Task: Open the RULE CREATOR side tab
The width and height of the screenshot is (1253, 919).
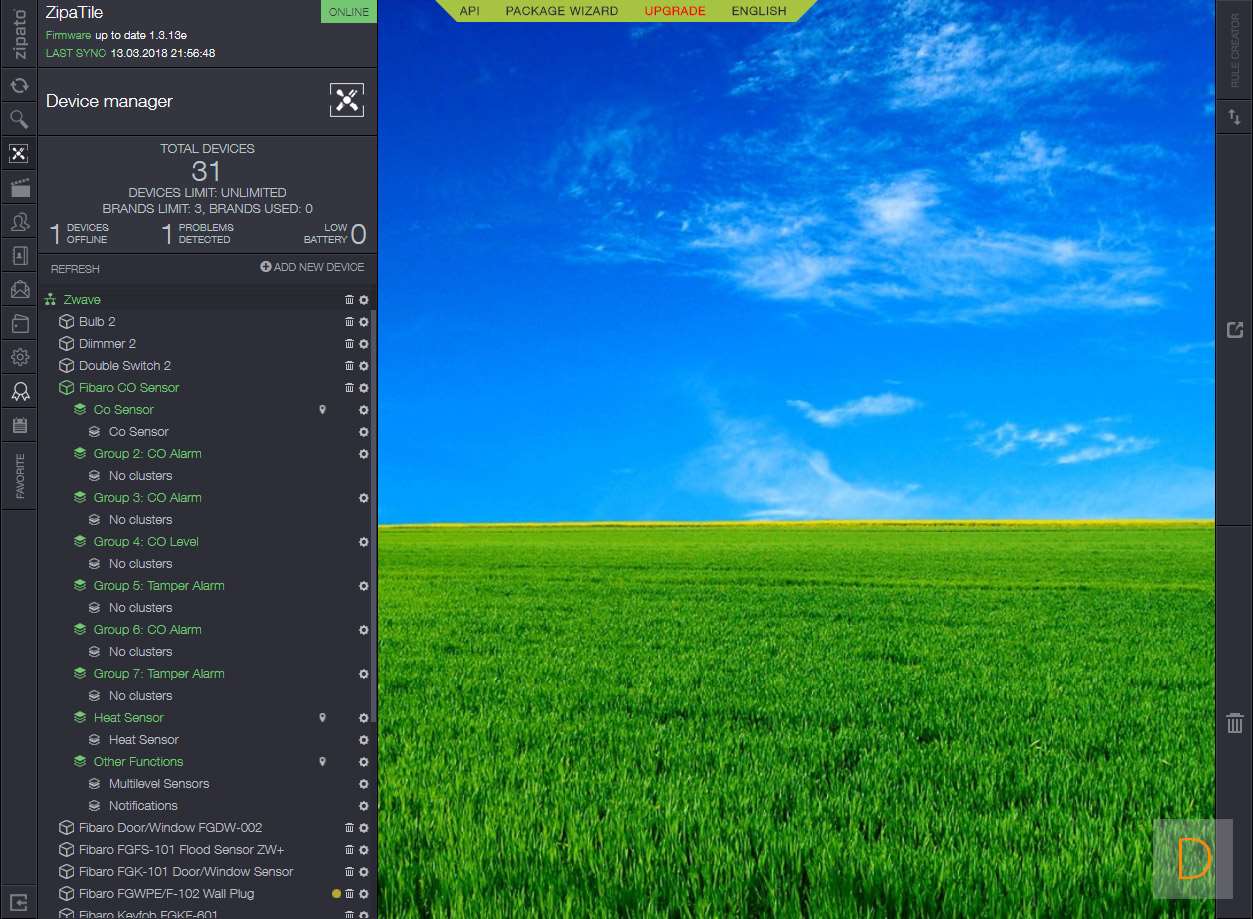Action: 1235,50
